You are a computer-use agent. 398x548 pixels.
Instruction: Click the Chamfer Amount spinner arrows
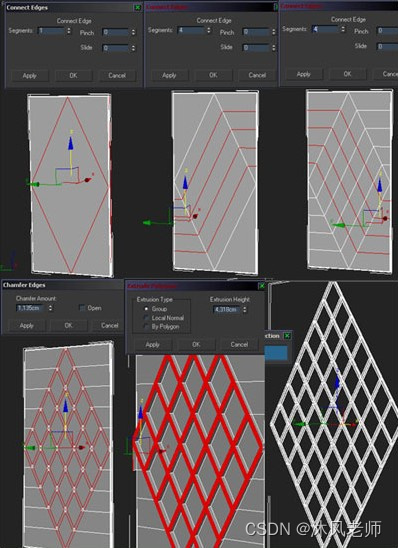(50, 308)
